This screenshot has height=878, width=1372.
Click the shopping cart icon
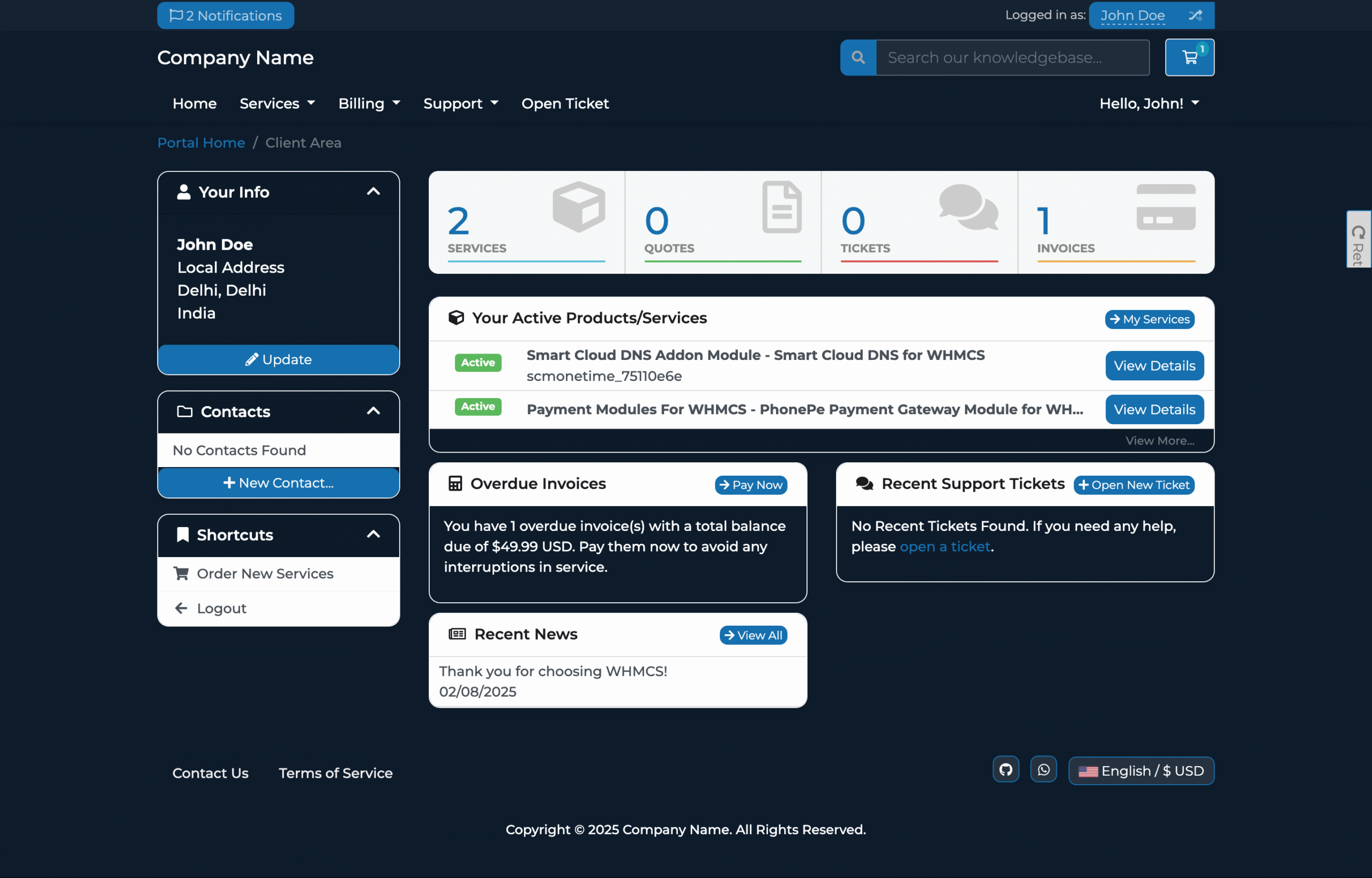(x=1189, y=57)
